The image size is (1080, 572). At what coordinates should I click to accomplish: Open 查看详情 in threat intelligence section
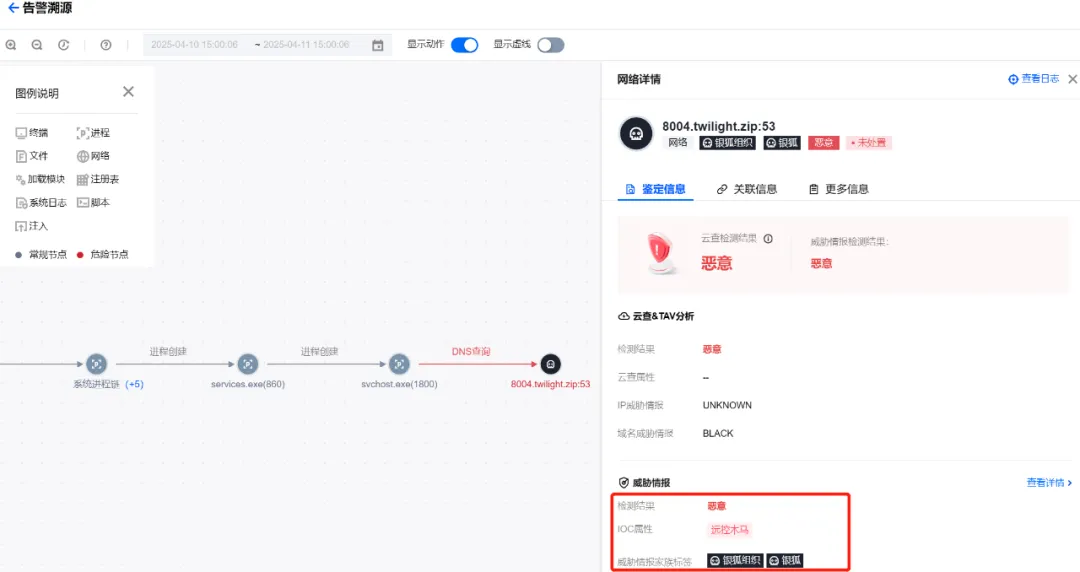1049,483
